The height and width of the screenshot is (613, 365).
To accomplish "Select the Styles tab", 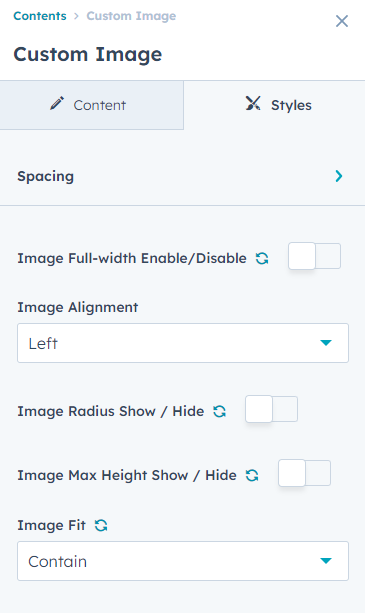I will pyautogui.click(x=274, y=105).
